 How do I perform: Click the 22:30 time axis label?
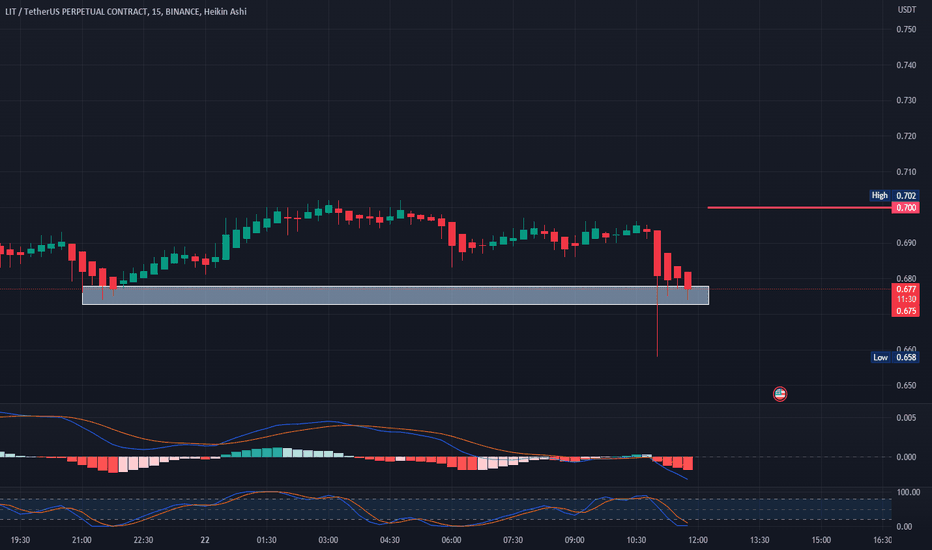pos(143,540)
